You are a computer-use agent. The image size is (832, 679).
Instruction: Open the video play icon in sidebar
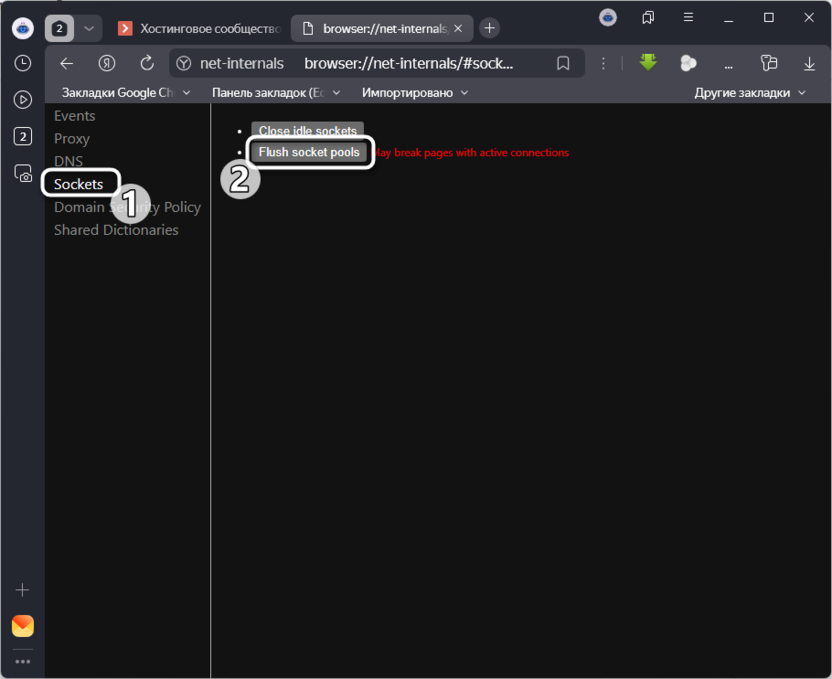(23, 100)
